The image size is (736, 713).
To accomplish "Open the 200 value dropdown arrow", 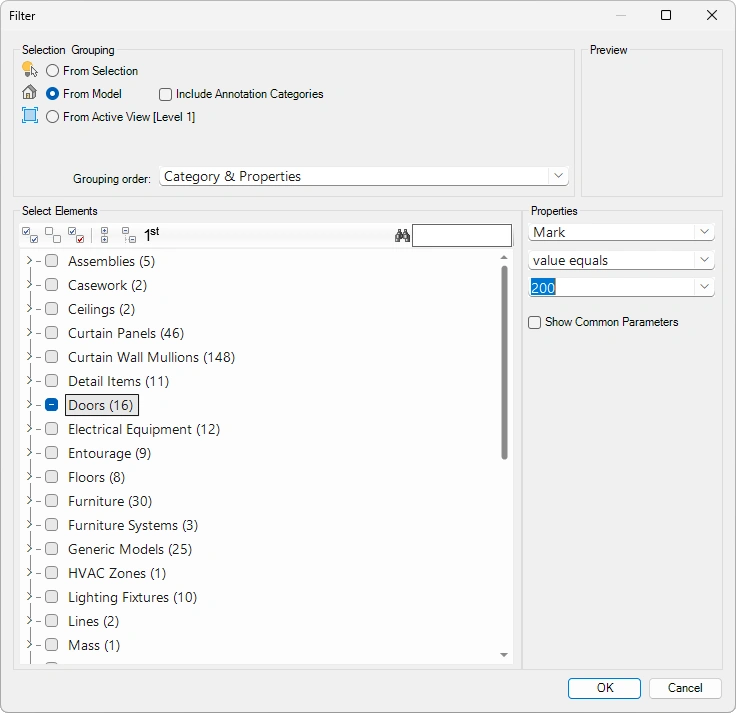I will (x=704, y=287).
